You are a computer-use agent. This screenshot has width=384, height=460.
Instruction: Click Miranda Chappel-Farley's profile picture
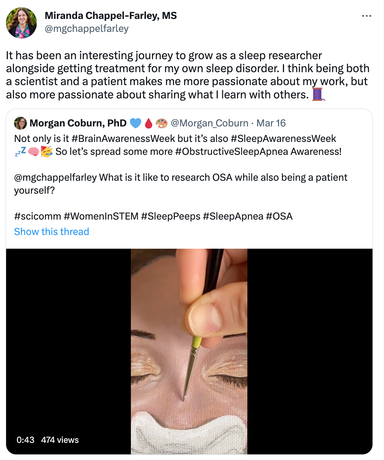pos(21,22)
